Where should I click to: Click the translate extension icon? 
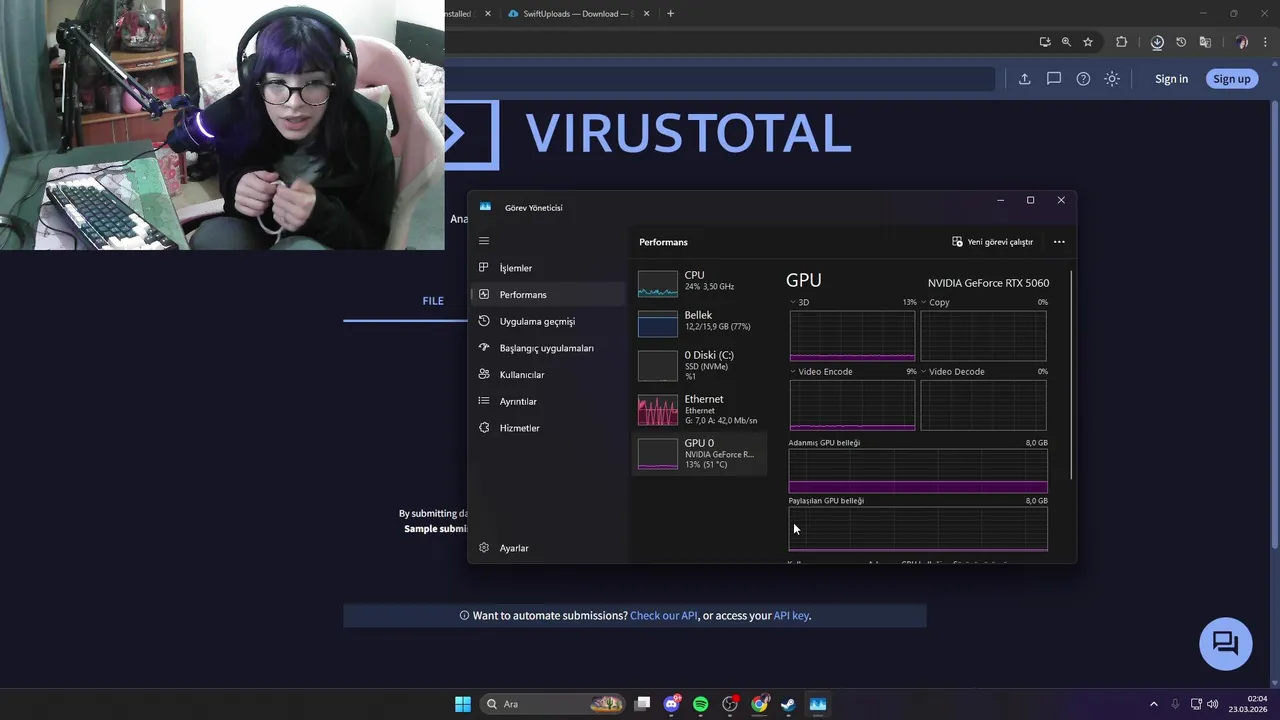1205,42
